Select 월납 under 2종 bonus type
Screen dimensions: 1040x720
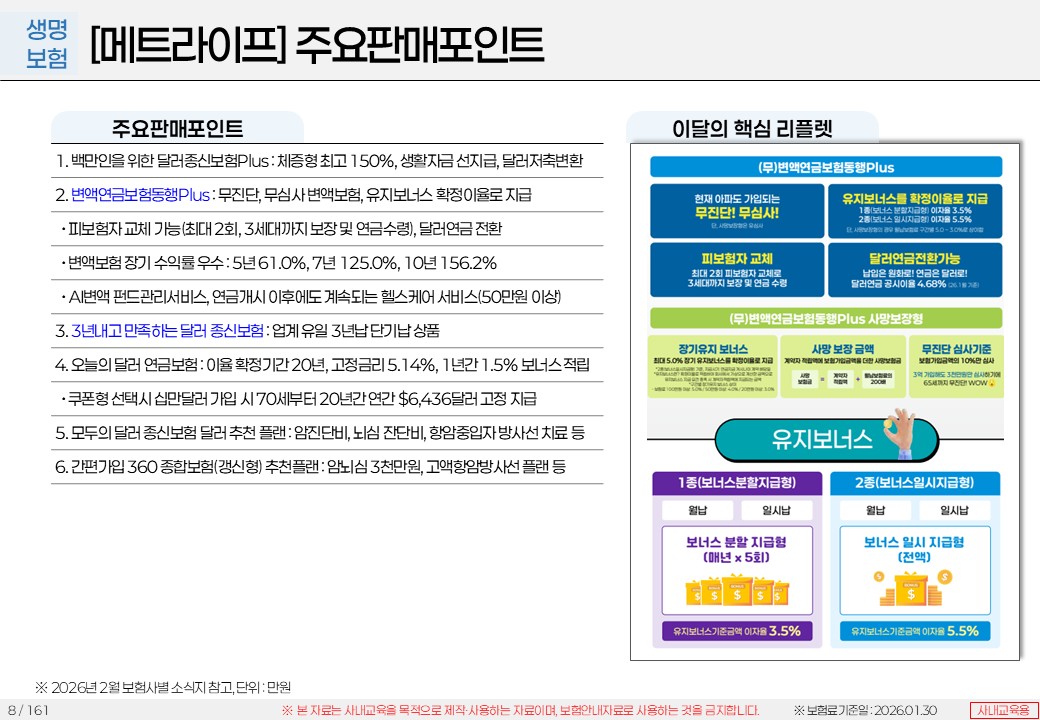(875, 510)
